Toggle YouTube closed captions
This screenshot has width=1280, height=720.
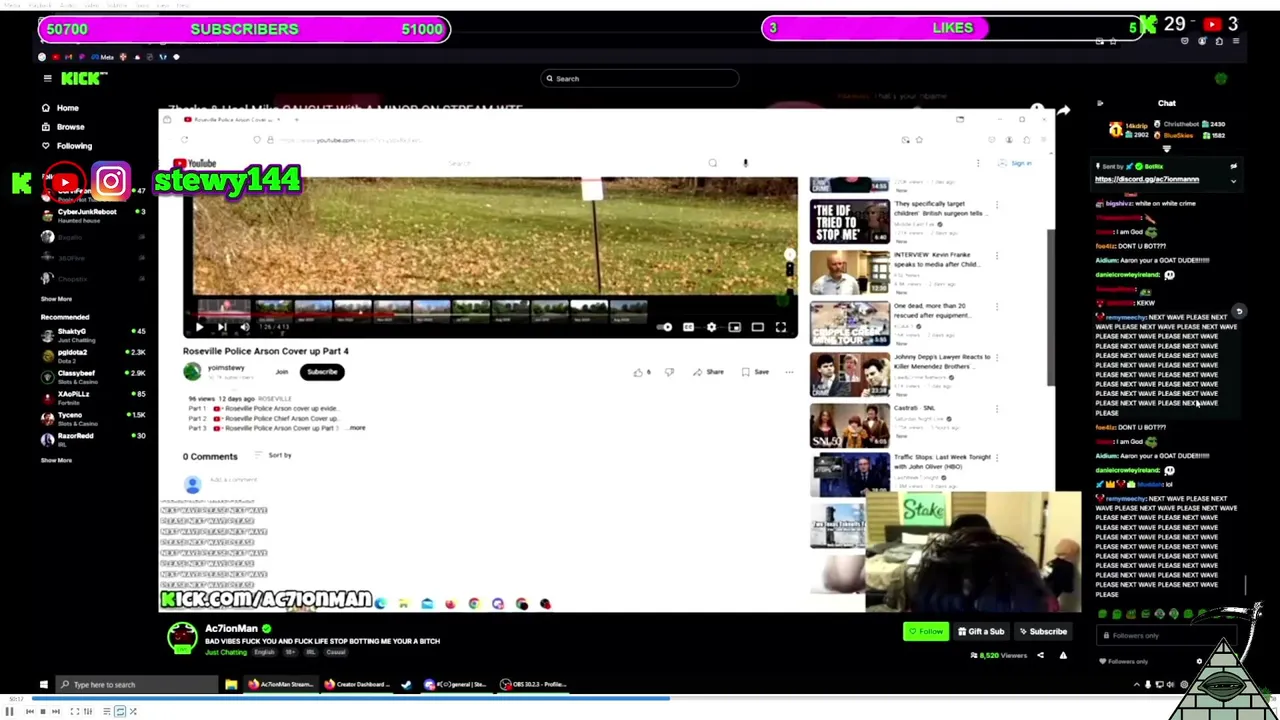pos(688,327)
